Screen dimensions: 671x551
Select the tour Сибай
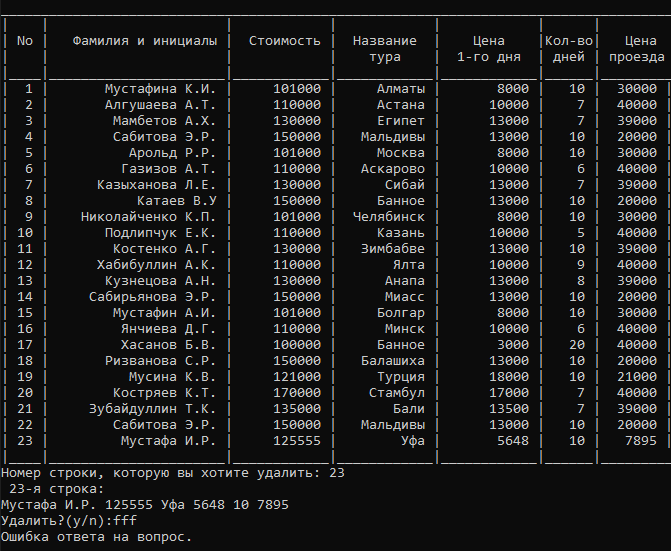tap(405, 185)
